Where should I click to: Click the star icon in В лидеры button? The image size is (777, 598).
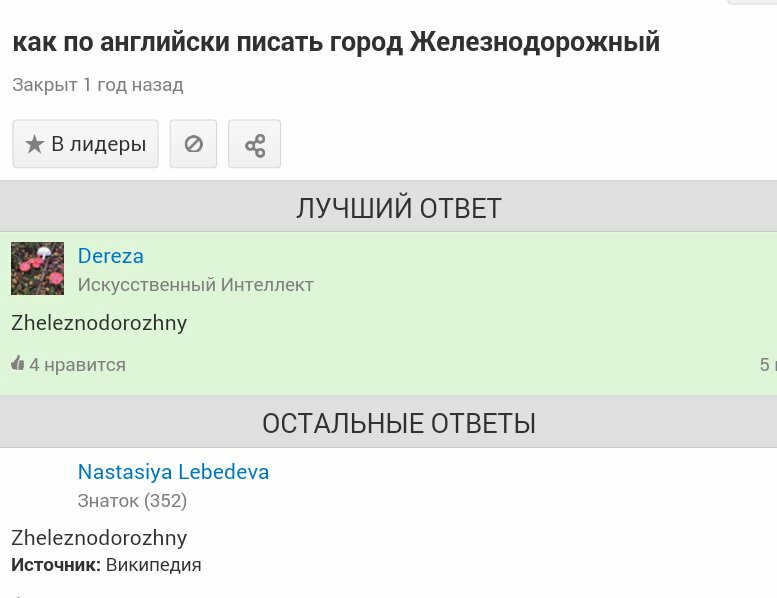tap(34, 144)
